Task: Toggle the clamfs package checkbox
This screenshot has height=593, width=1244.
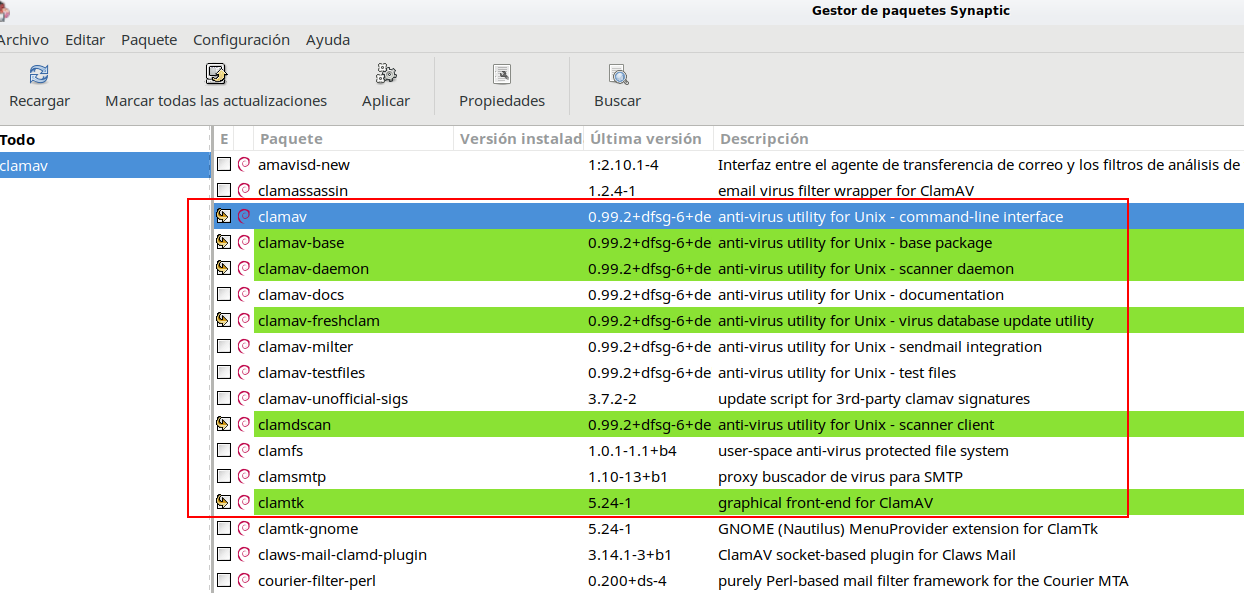Action: point(224,450)
